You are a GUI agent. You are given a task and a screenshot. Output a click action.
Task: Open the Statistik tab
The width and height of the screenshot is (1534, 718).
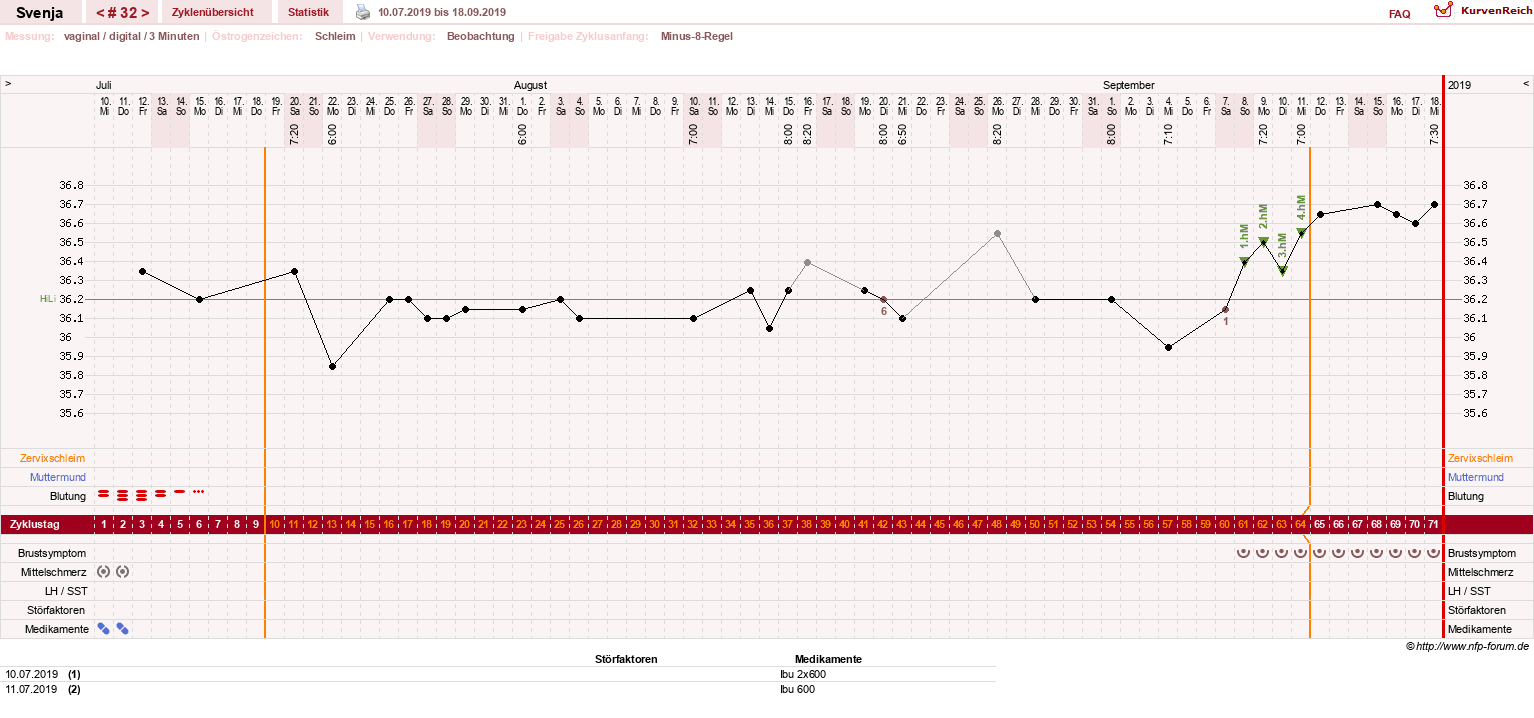(308, 12)
